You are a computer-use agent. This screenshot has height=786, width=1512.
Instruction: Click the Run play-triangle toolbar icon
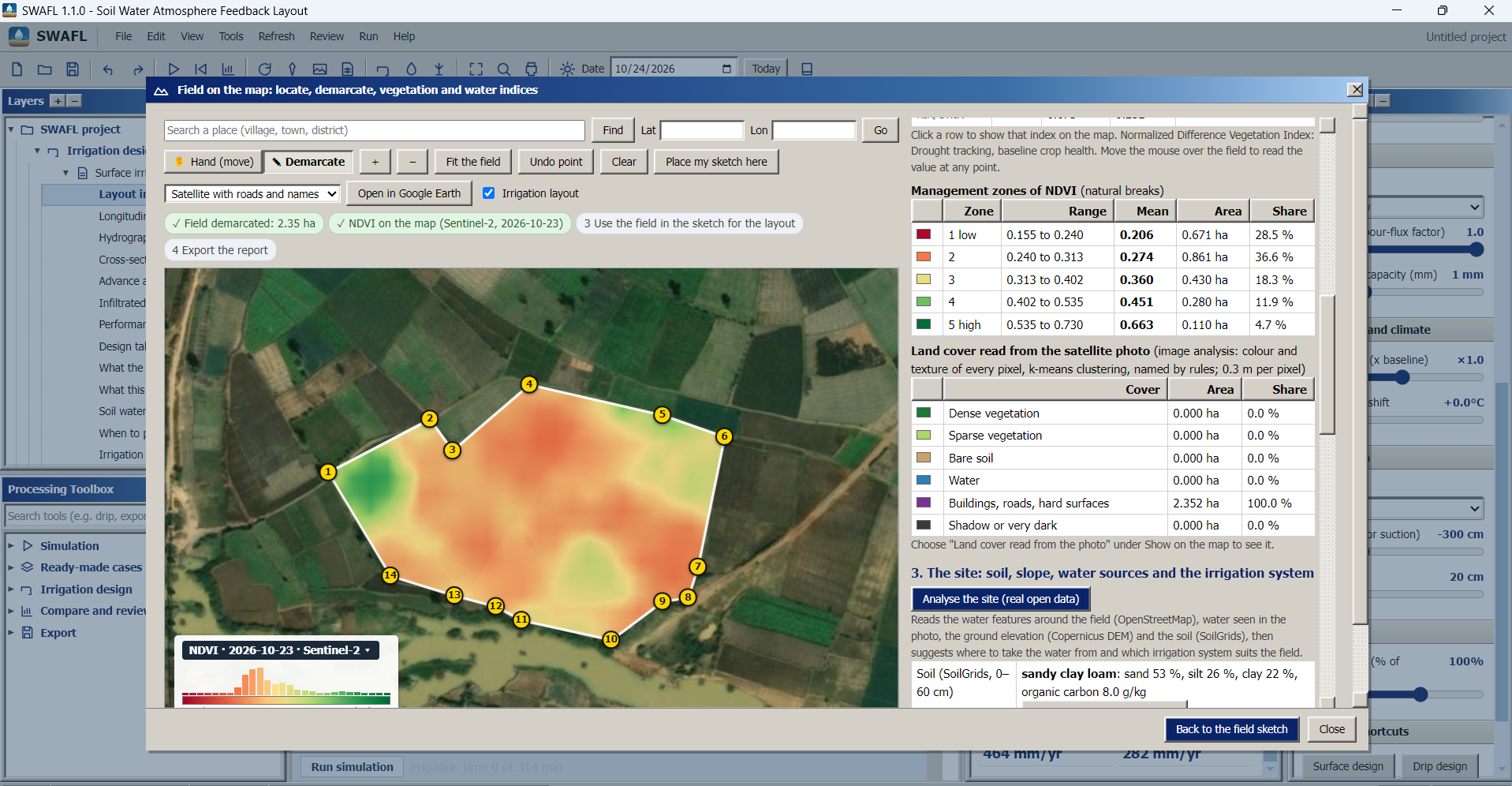point(174,69)
